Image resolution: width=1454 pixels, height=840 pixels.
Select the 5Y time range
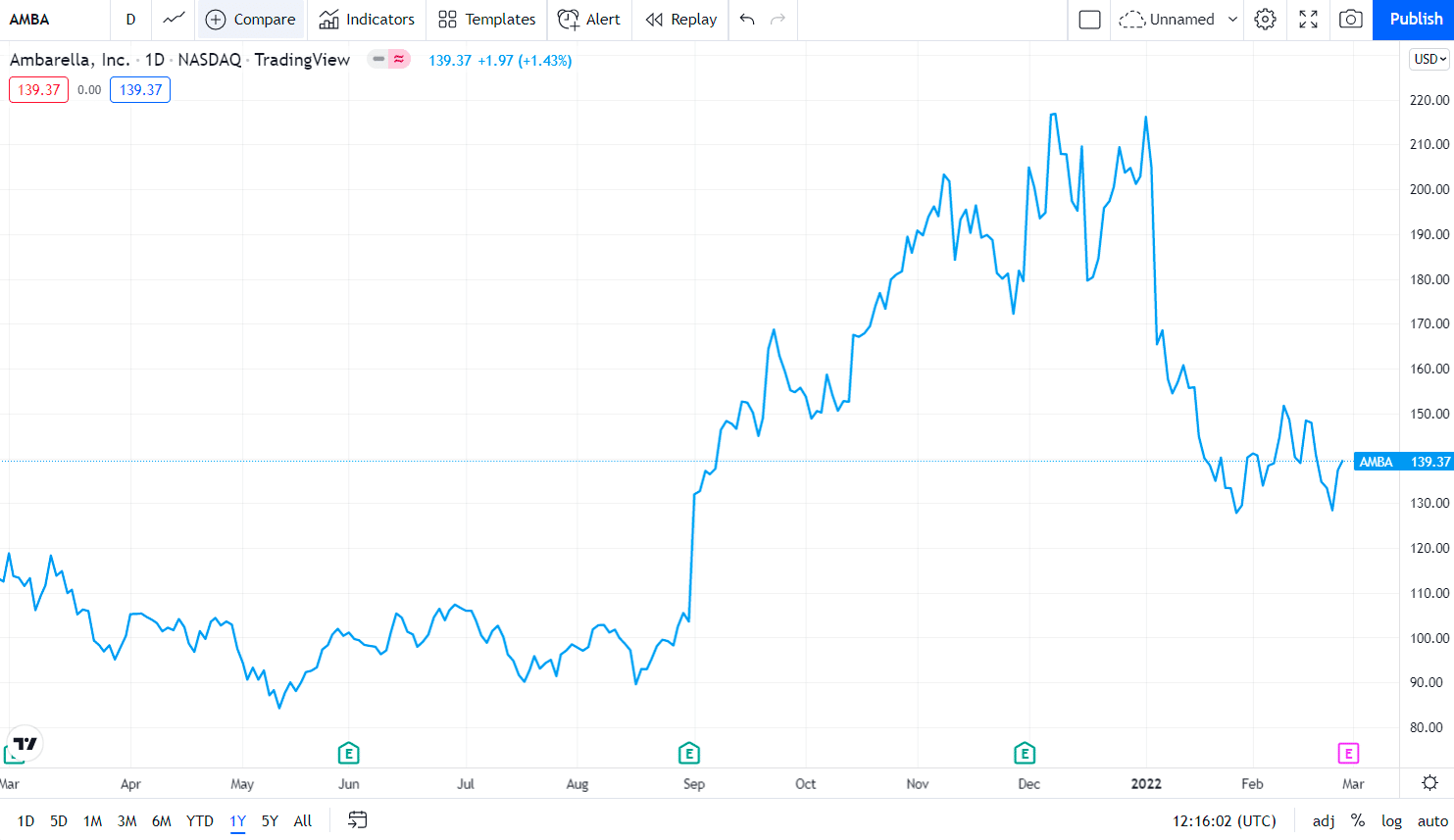(x=270, y=820)
